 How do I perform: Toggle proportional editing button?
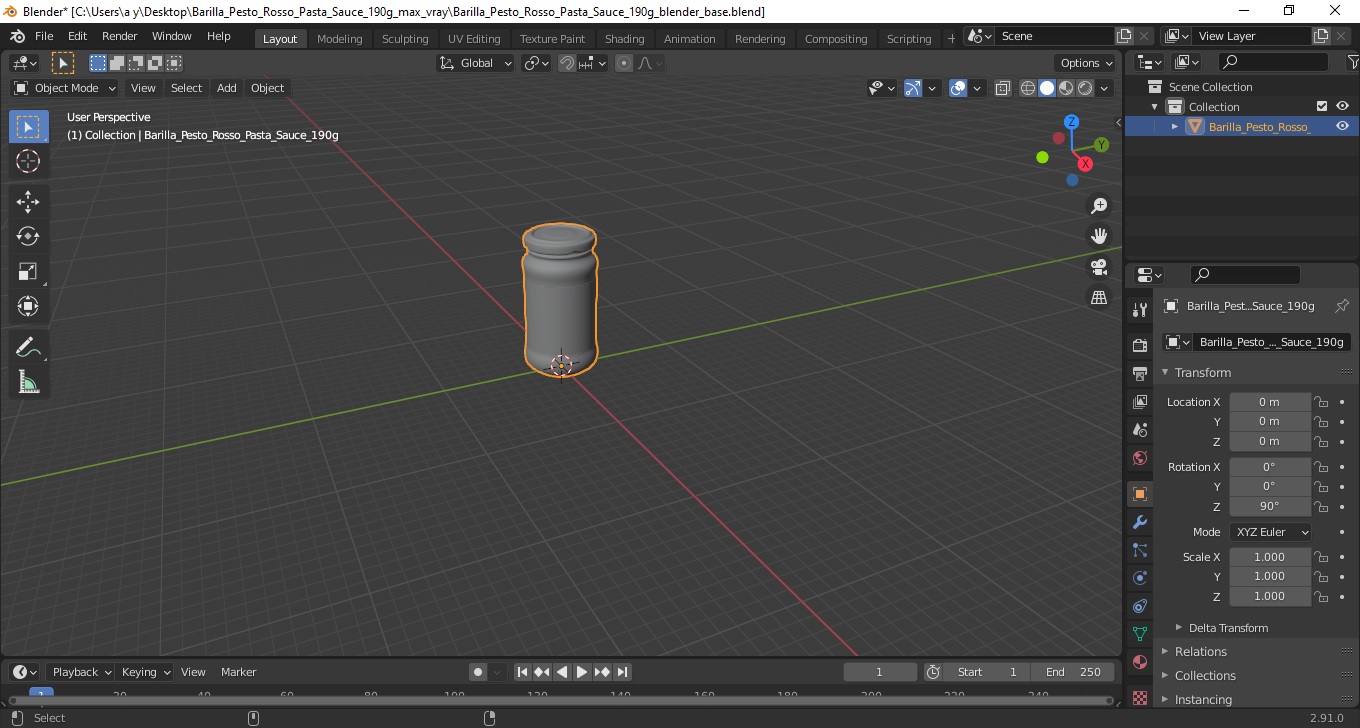coord(624,63)
